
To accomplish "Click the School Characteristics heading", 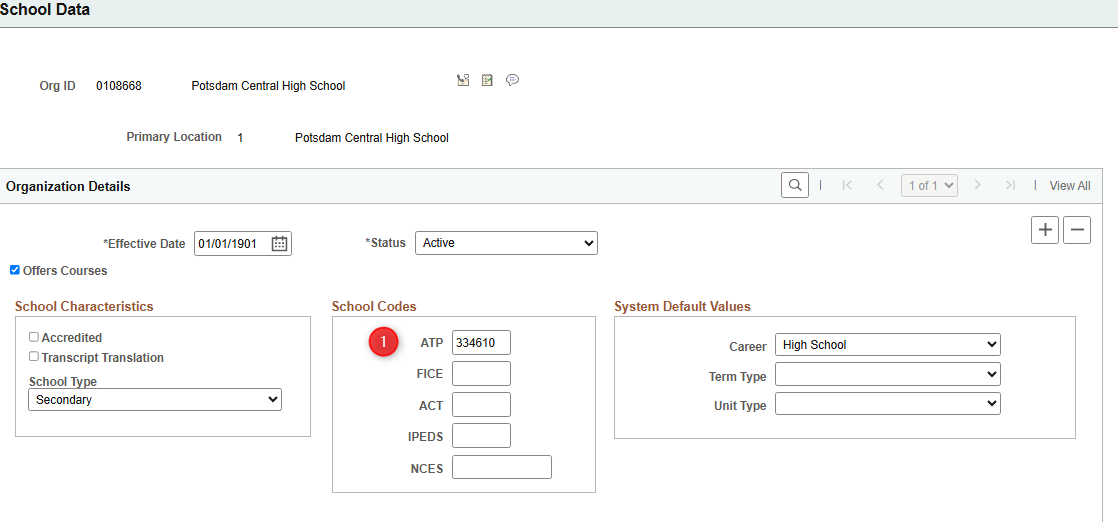I will coord(83,307).
